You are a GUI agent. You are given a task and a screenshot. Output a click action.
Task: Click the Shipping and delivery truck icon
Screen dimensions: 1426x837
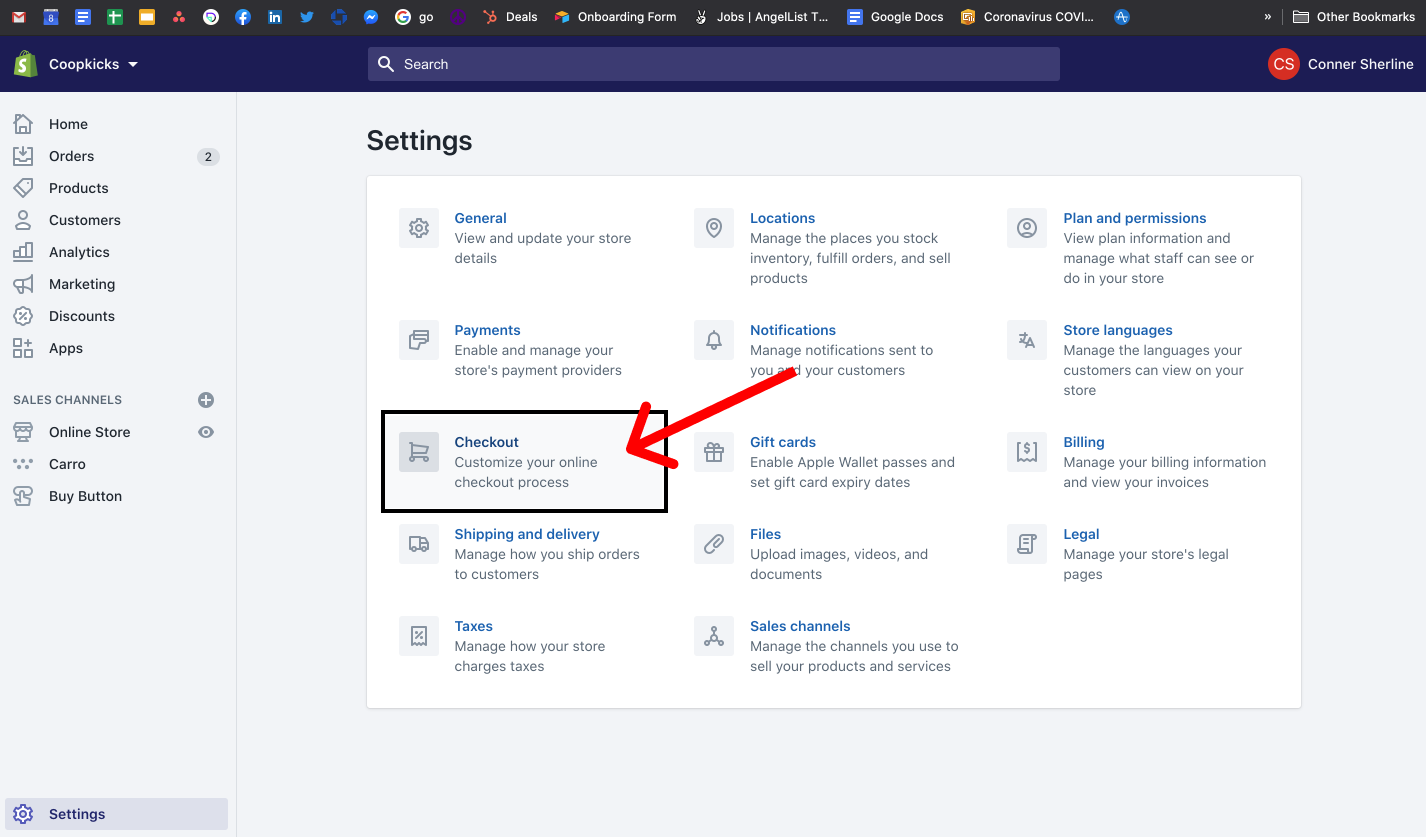419,544
